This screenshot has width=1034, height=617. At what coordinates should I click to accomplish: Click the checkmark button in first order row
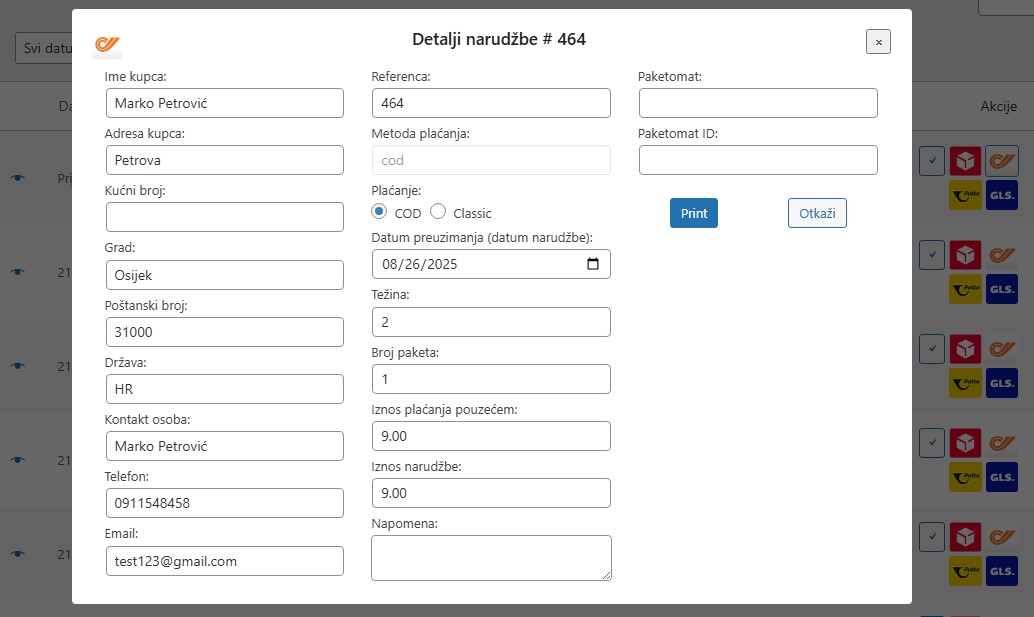[x=931, y=161]
